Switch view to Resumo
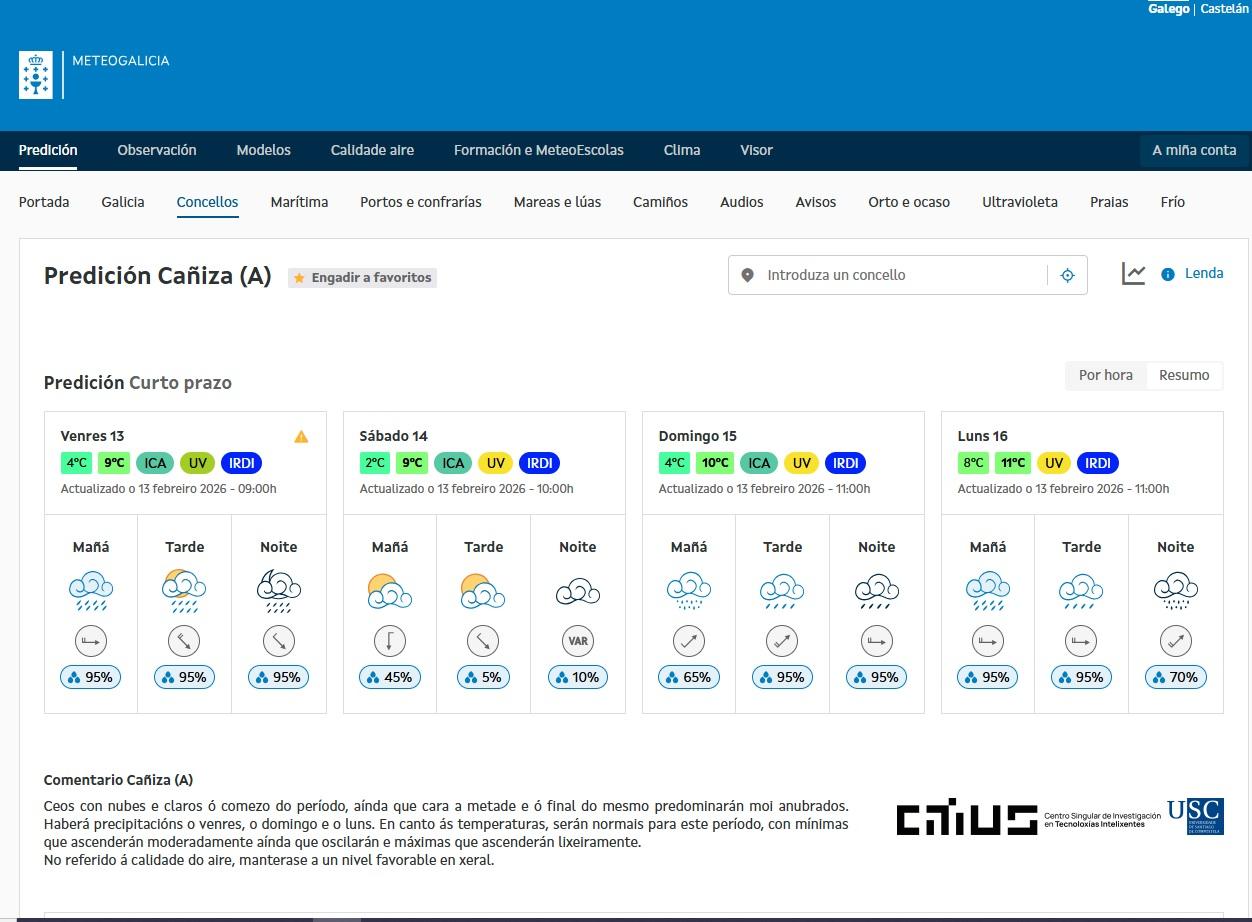 point(1184,375)
